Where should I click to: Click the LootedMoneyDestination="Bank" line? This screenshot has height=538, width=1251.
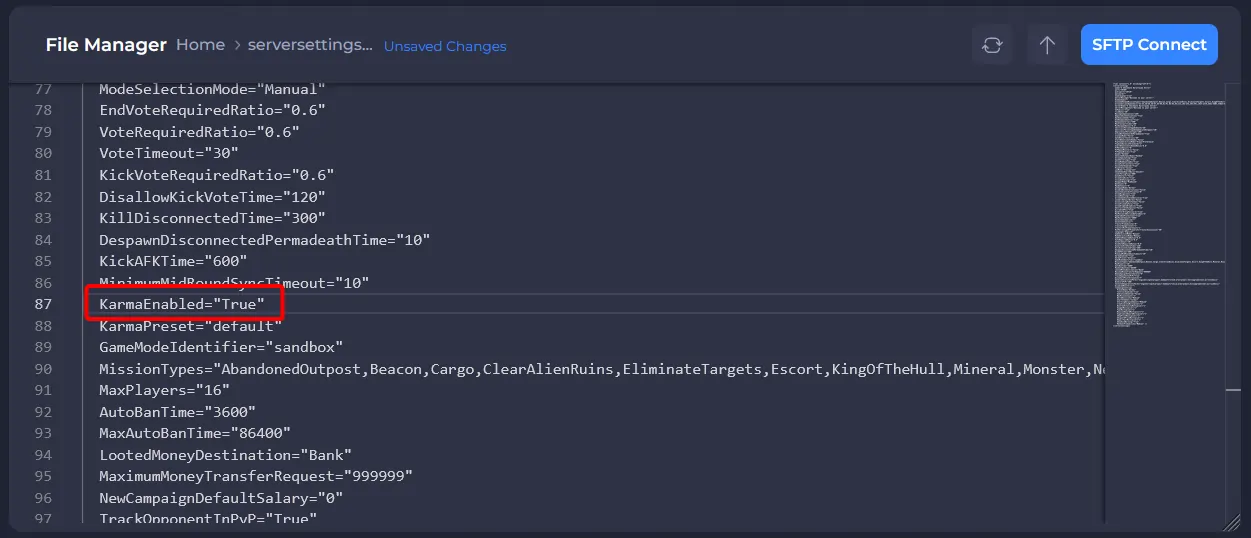click(x=225, y=456)
